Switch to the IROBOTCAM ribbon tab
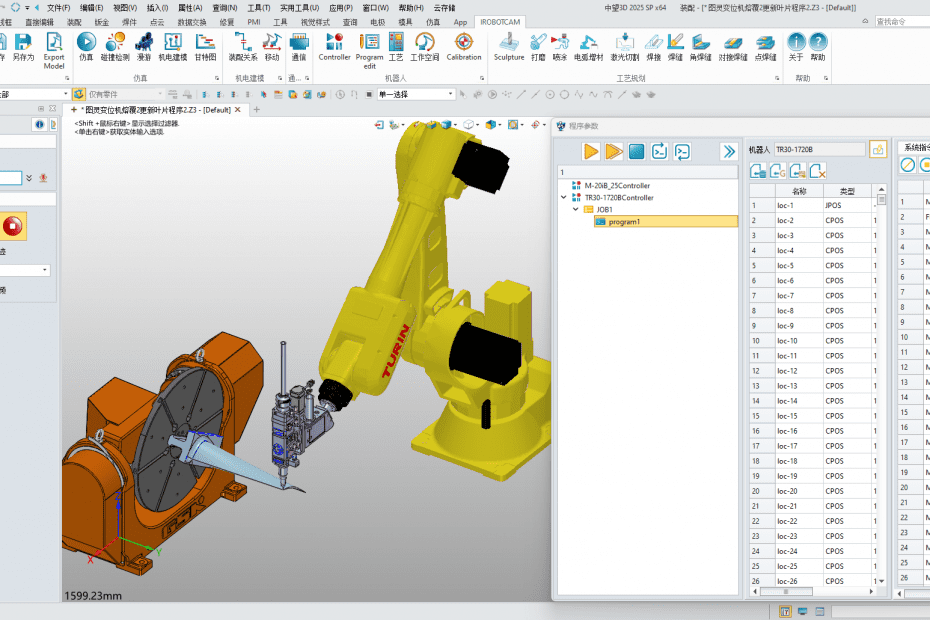The width and height of the screenshot is (930, 620). pos(500,21)
